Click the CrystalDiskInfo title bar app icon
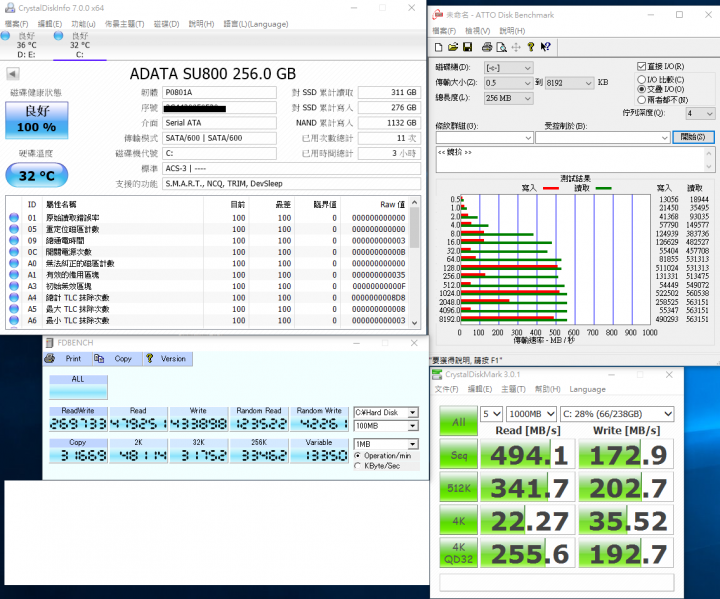Screen dimensions: 720x599 [x=10, y=8]
